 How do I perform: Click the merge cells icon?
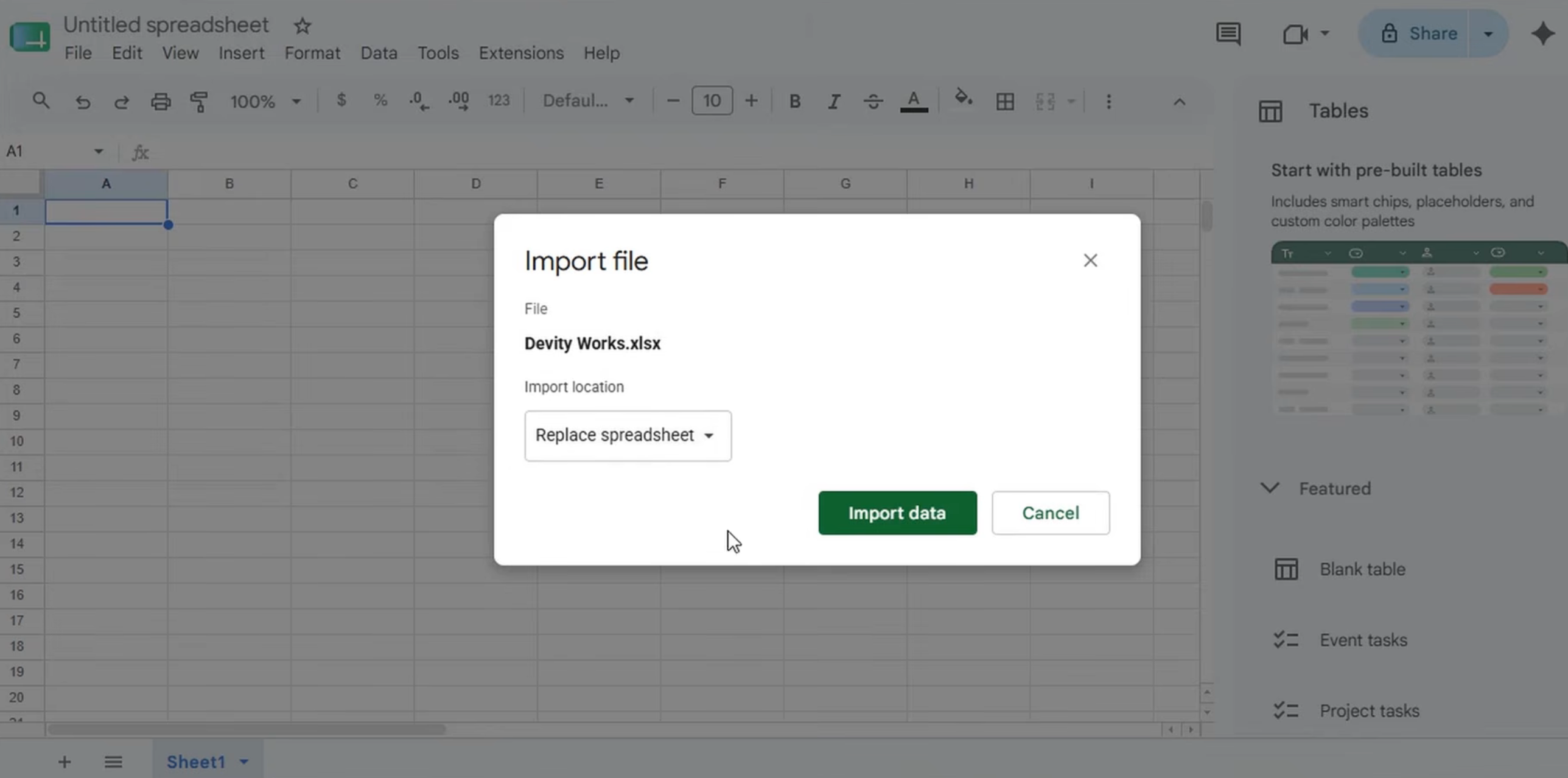[x=1045, y=101]
